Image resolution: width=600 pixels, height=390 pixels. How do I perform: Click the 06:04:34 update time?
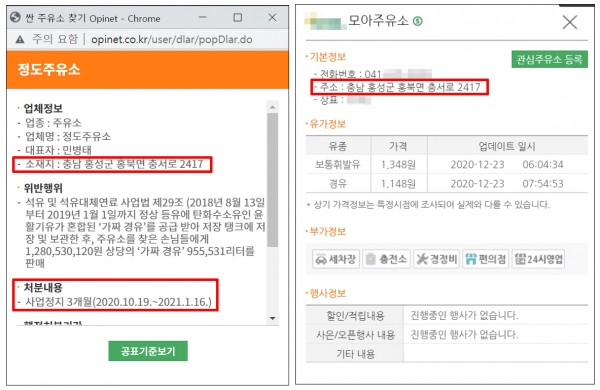pos(543,165)
